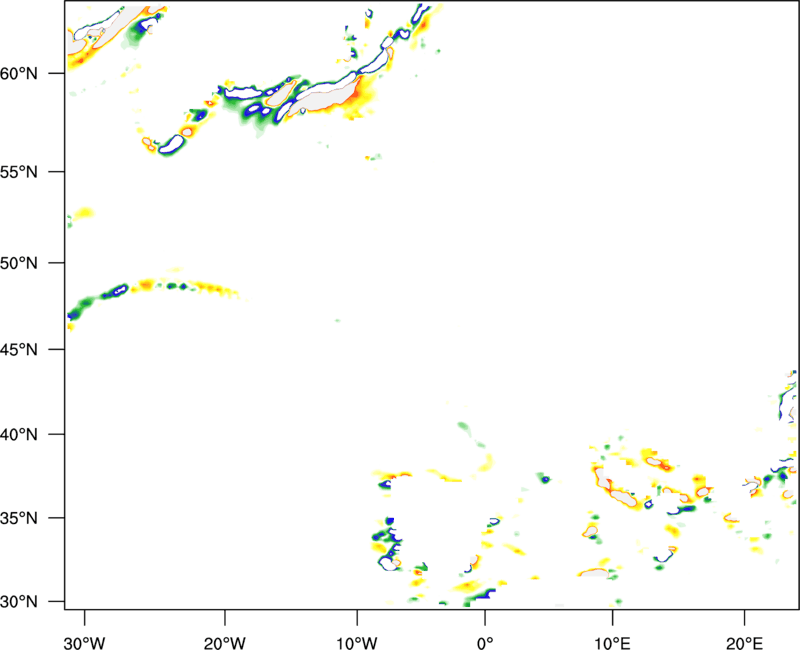
Task: Click the 30°N latitude label
Action: coord(19,602)
